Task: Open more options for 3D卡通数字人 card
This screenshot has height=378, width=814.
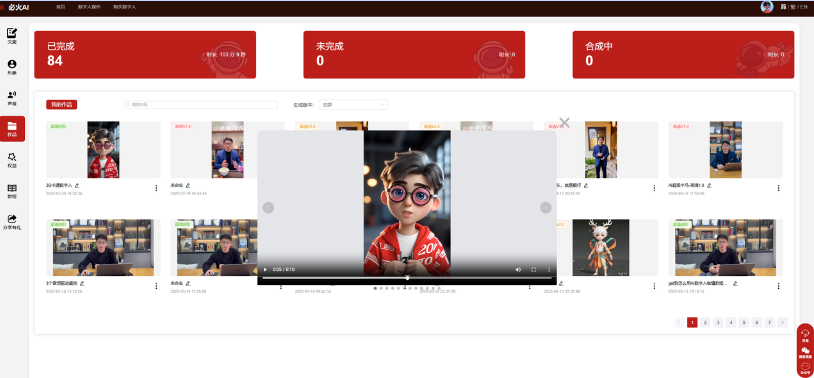Action: (x=156, y=188)
